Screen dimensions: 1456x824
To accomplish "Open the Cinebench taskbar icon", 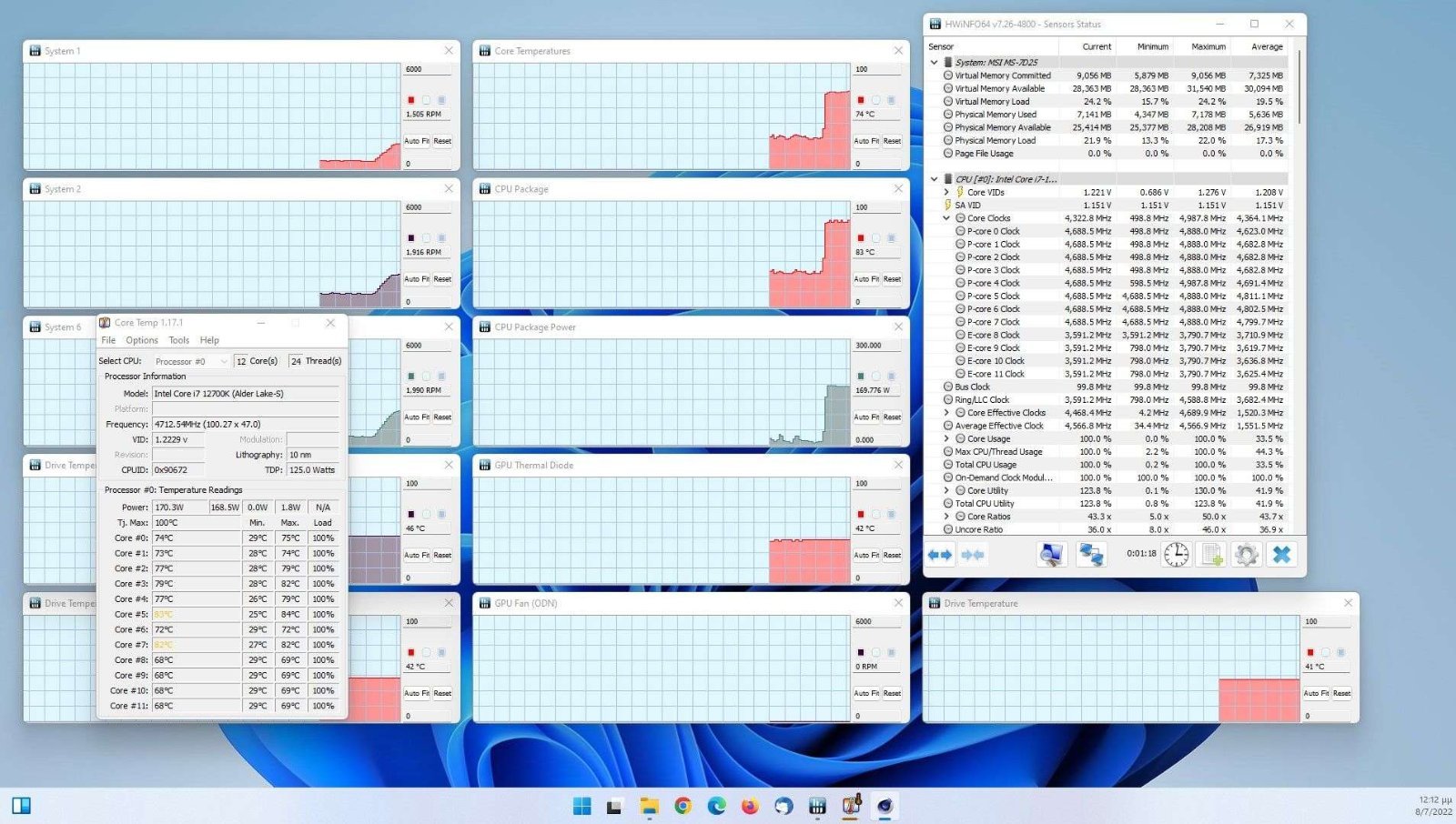I will tap(885, 806).
